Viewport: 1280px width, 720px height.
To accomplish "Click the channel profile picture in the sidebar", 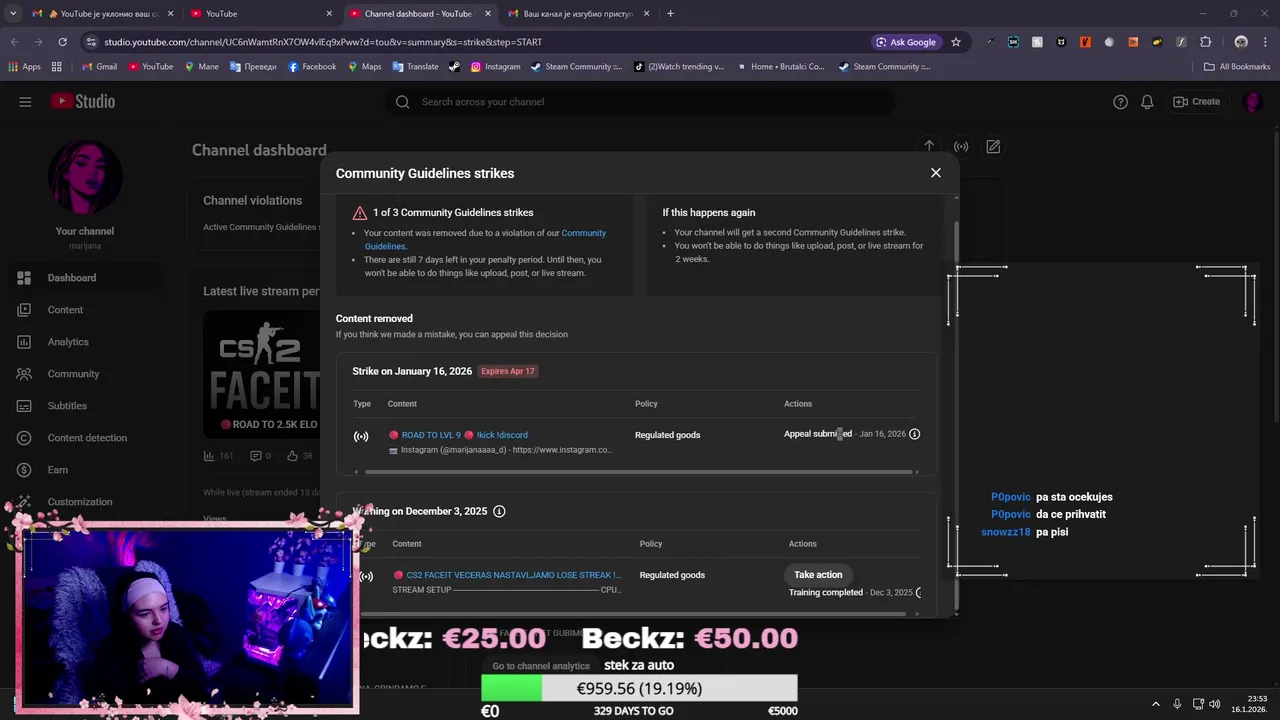I will (85, 177).
